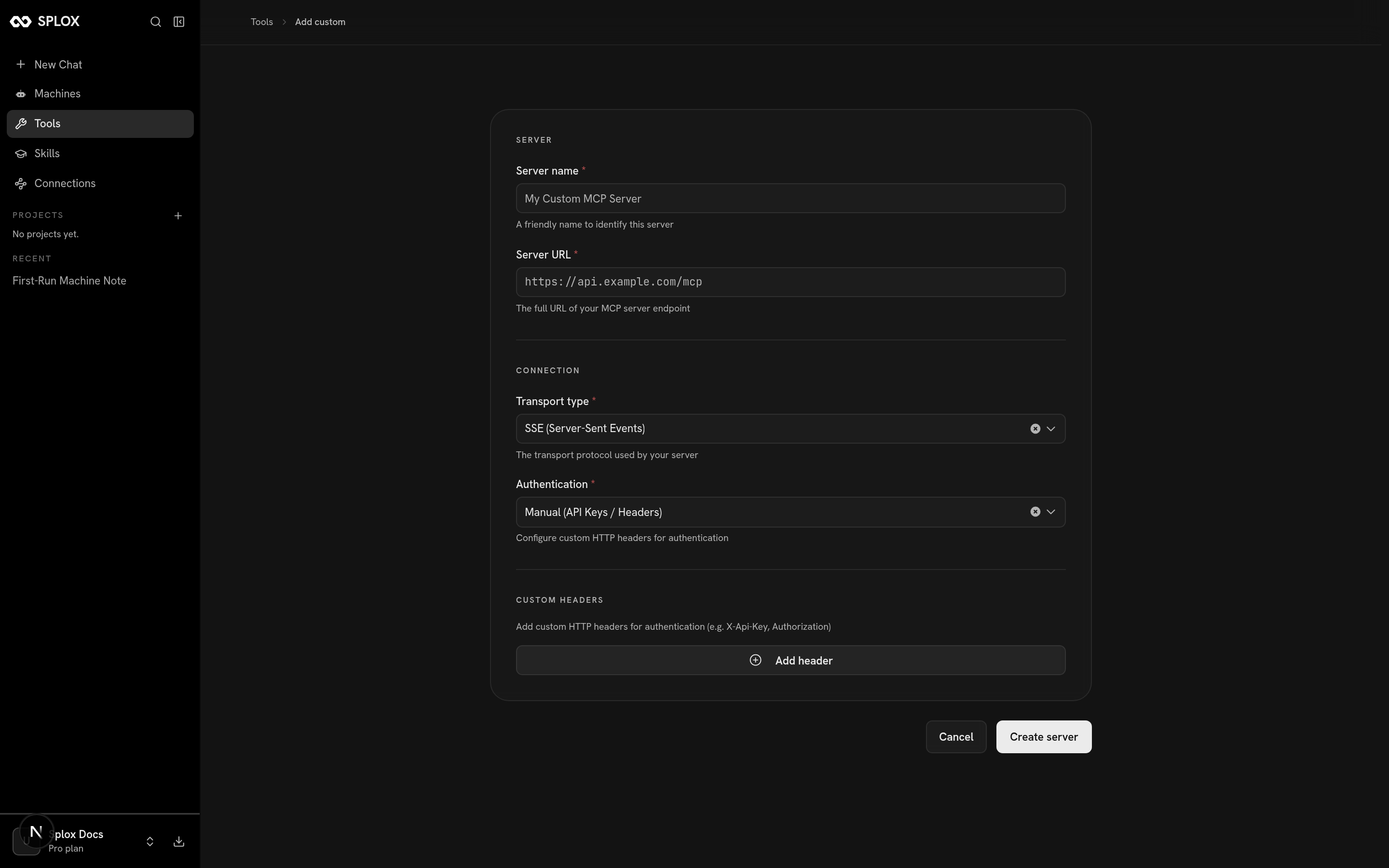This screenshot has width=1389, height=868.
Task: Start a New Chat
Action: click(100, 65)
